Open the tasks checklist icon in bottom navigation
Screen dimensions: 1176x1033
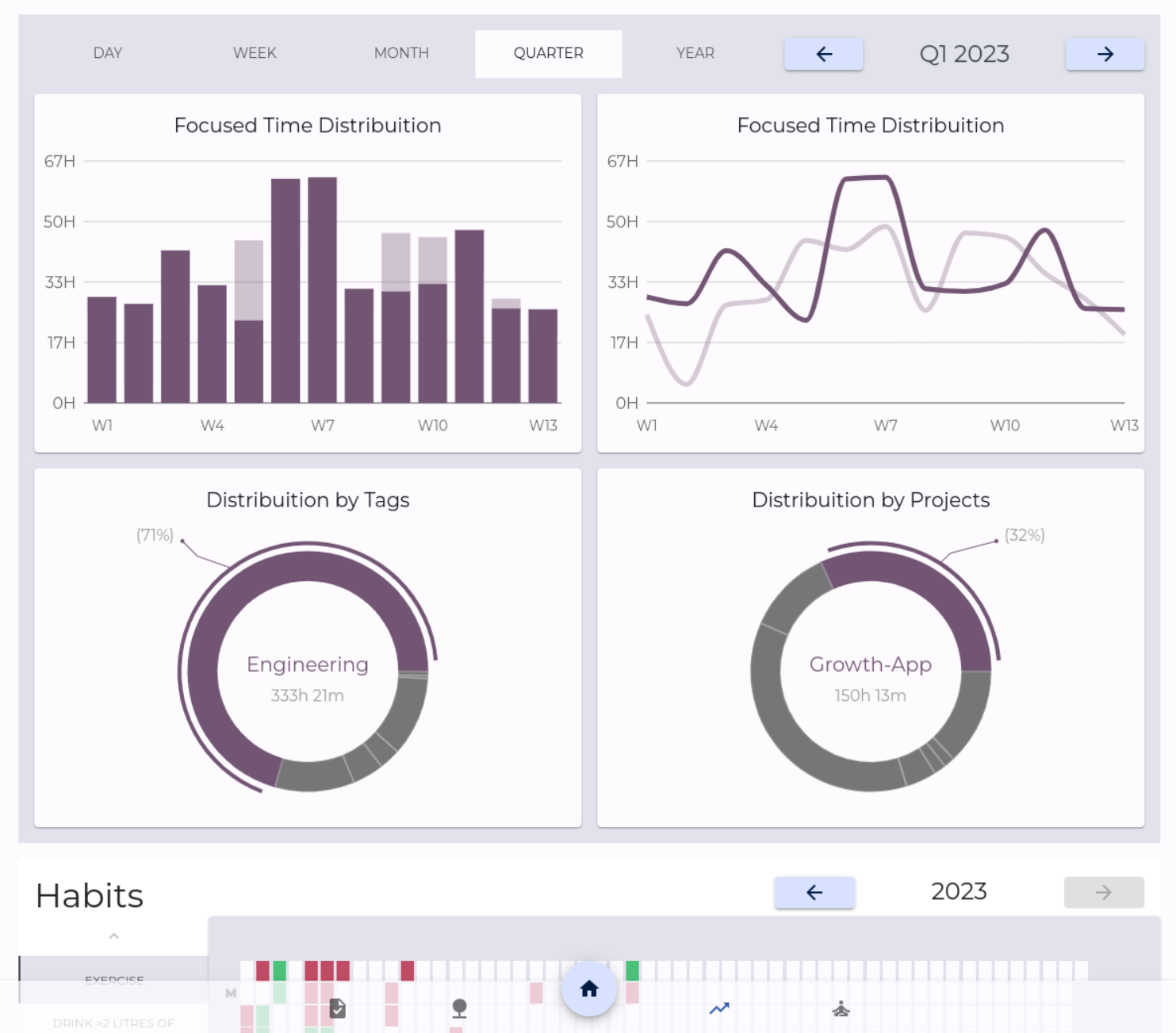(x=338, y=1008)
